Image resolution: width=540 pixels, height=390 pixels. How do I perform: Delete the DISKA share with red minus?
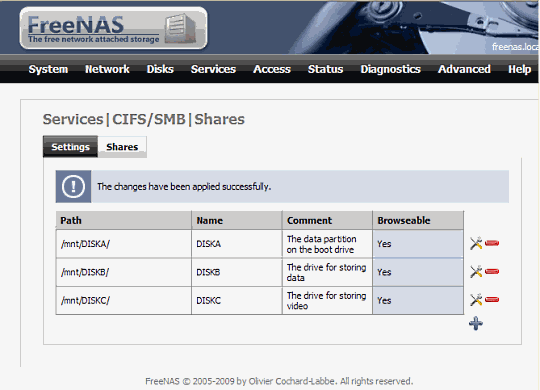pyautogui.click(x=492, y=244)
